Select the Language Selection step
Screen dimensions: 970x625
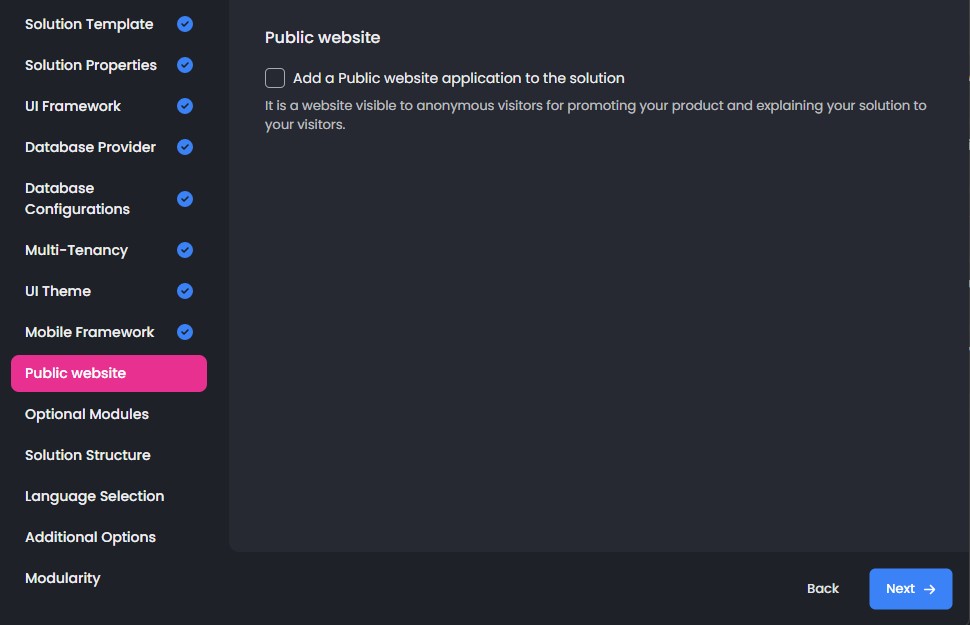point(94,496)
